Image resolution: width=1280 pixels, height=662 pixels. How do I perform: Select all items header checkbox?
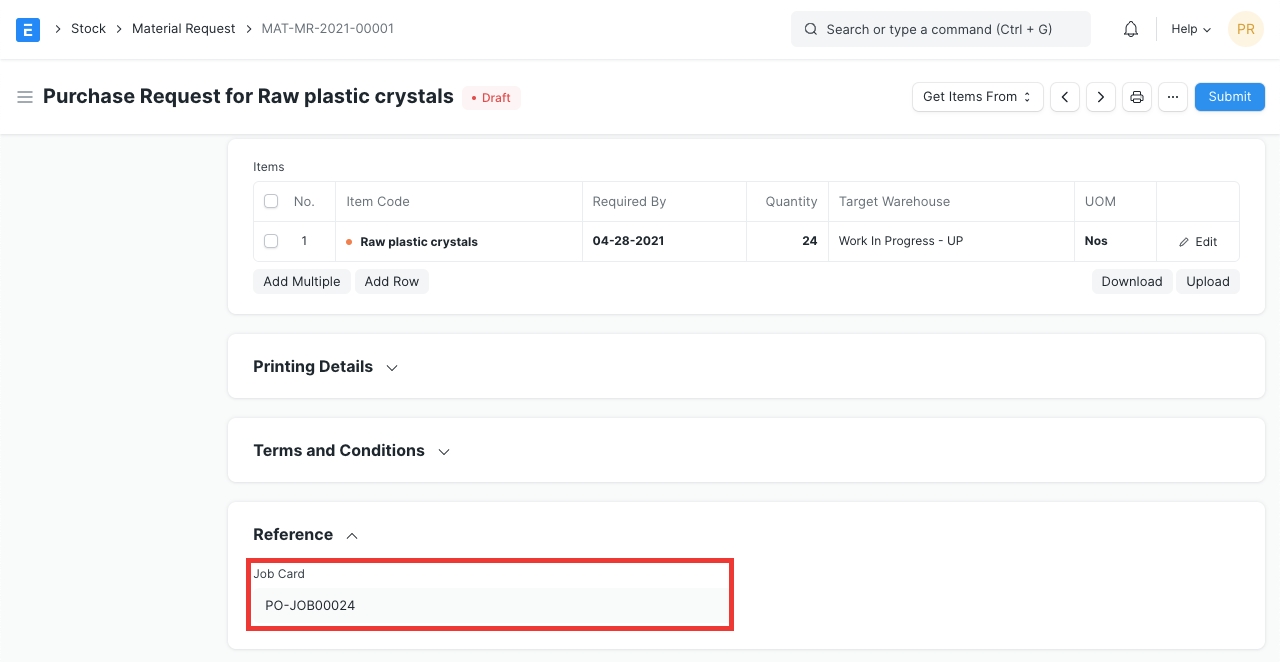[271, 201]
